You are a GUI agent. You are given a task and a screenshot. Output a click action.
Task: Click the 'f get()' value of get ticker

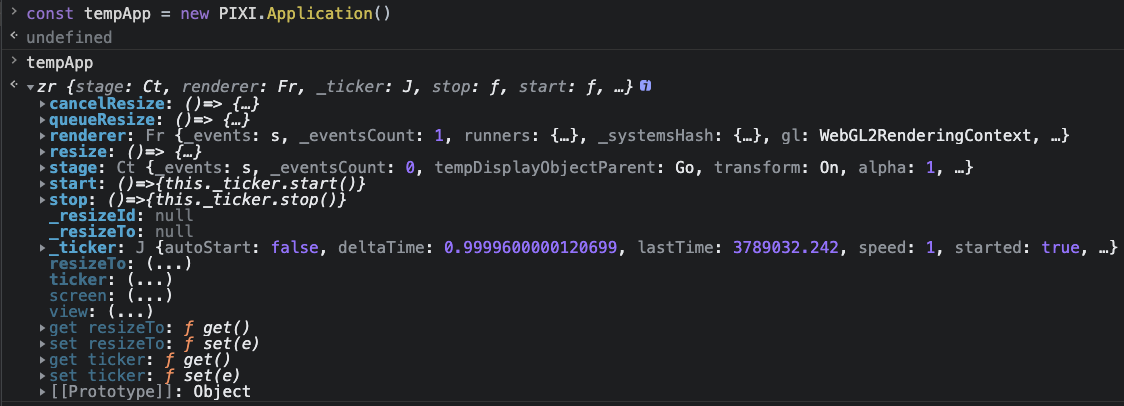tap(198, 360)
